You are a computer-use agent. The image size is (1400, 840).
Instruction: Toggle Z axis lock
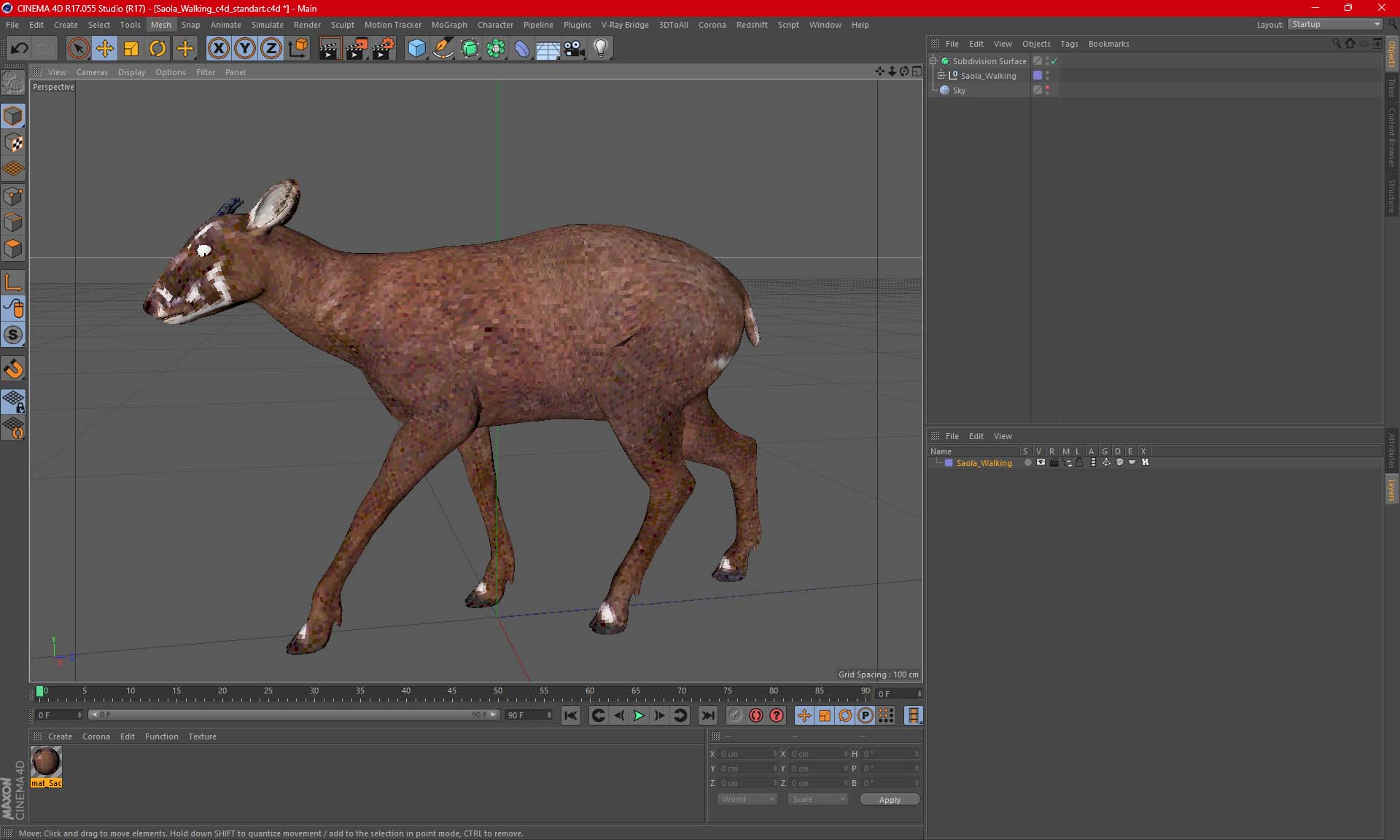point(271,49)
